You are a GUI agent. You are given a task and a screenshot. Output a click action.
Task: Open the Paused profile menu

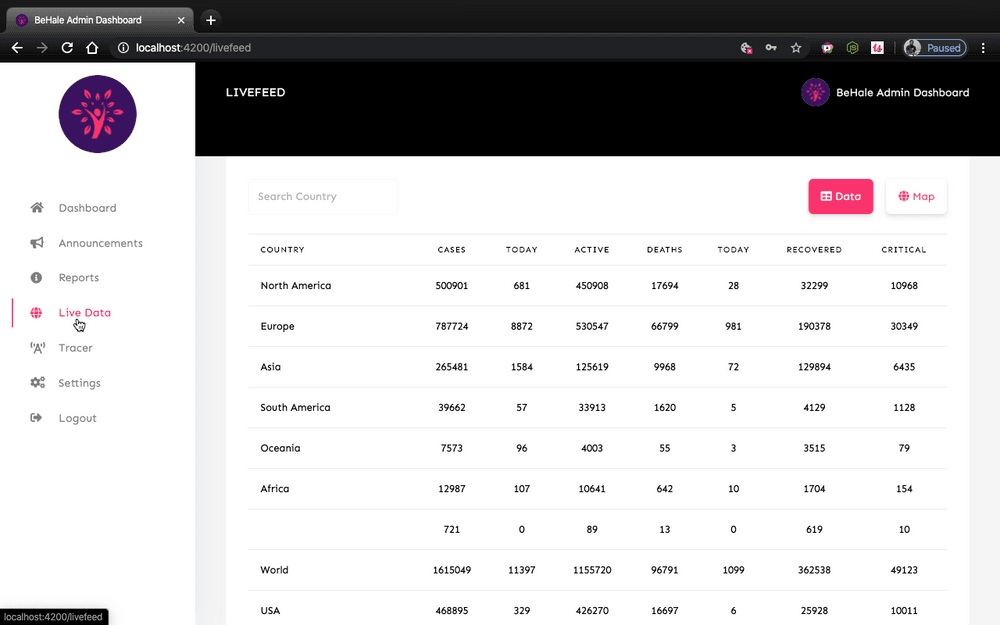934,47
